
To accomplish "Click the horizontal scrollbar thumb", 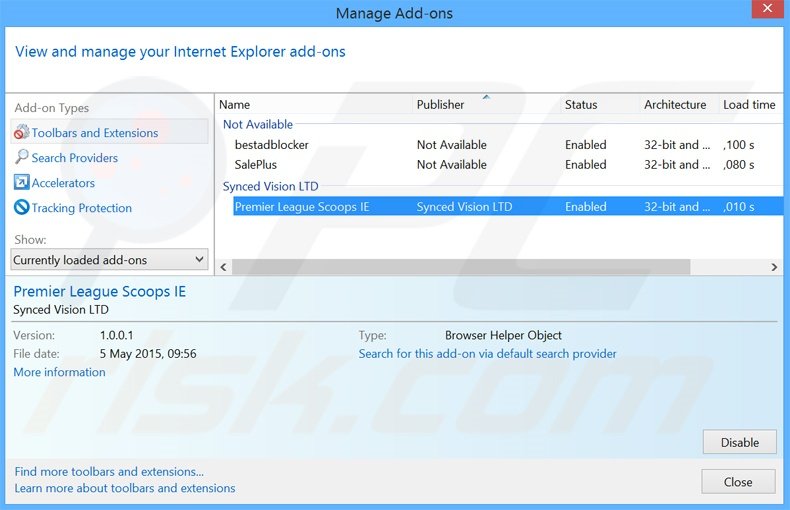I will [x=460, y=267].
